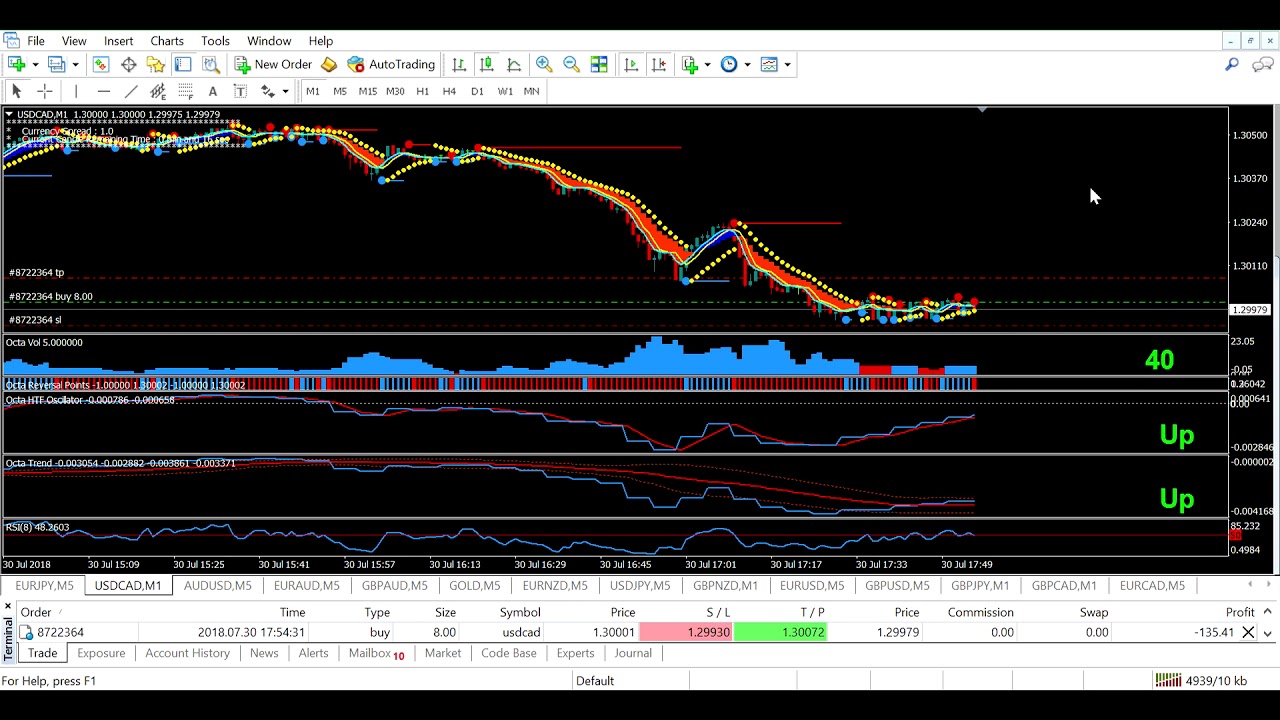Select the Fibonacci Retracement tool
The image size is (1280, 720).
coord(185,91)
